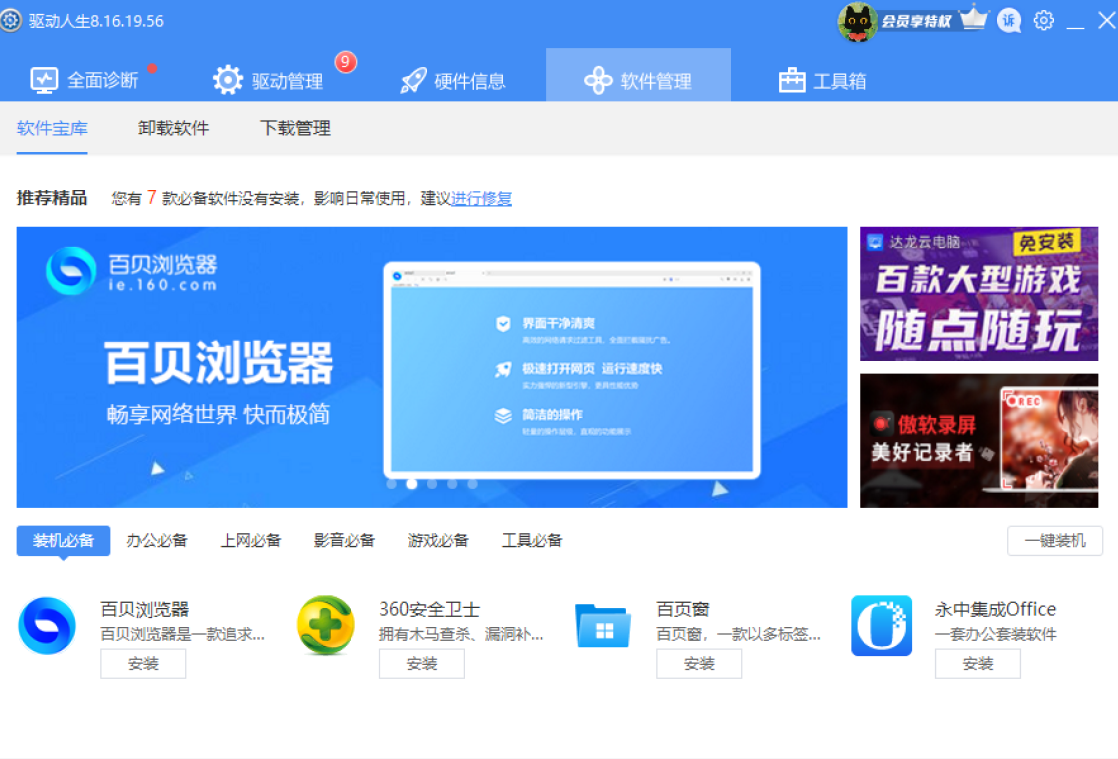Go to the 硬件信息 tab

pyautogui.click(x=453, y=81)
